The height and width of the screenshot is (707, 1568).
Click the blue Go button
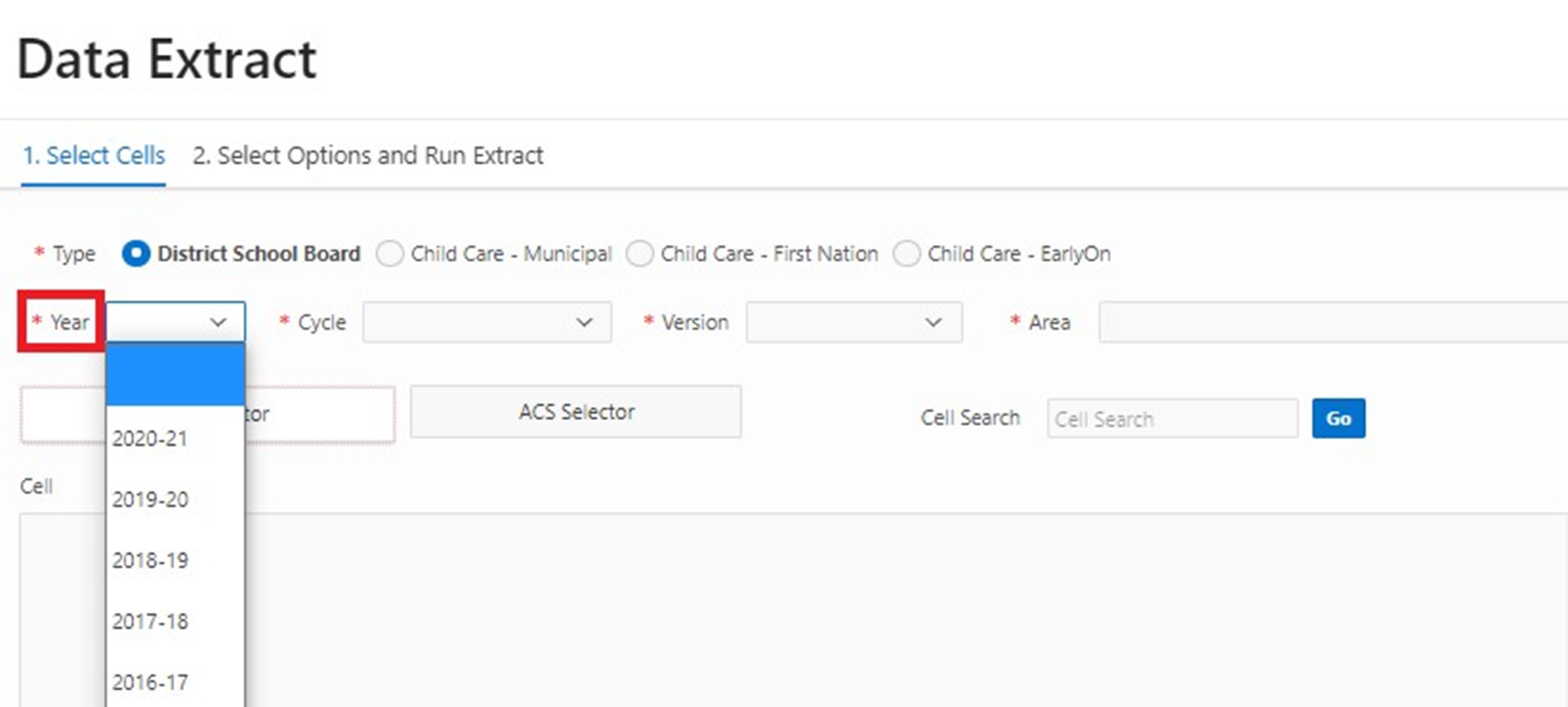point(1338,418)
